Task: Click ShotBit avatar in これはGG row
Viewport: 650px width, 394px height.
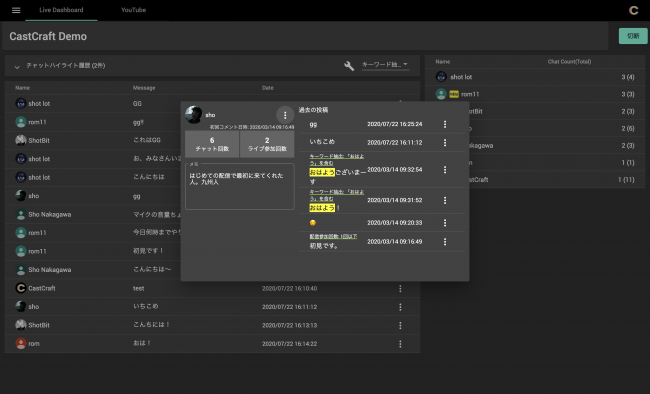Action: [x=21, y=140]
